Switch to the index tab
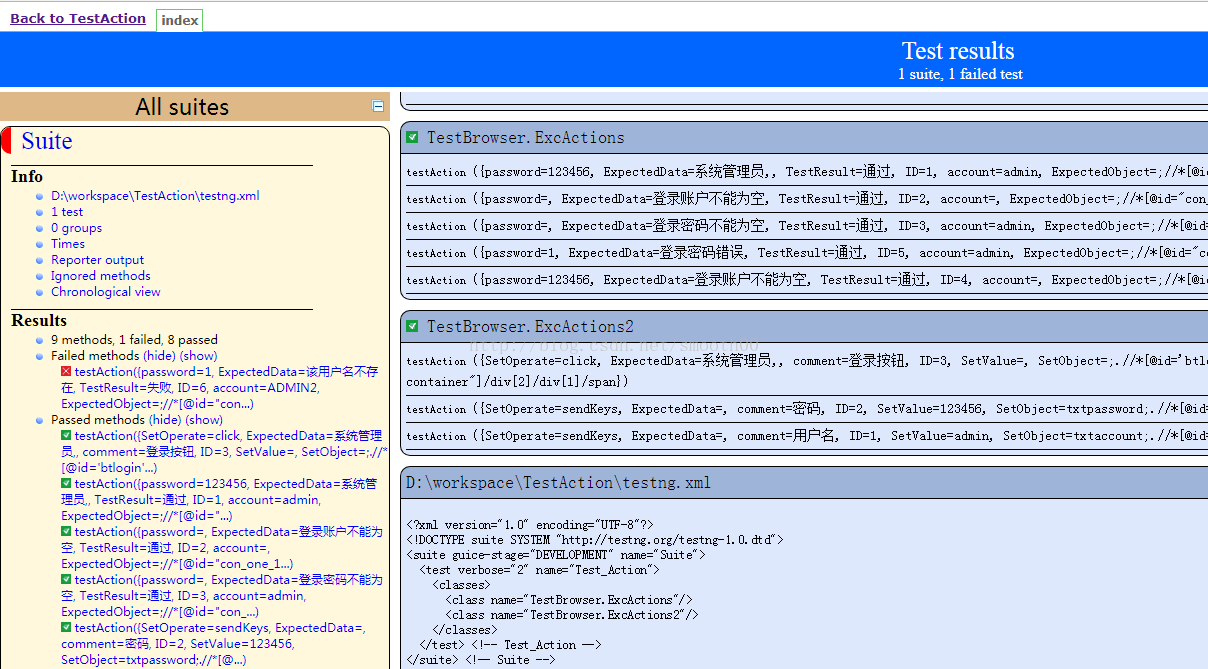The image size is (1208, 669). click(179, 19)
